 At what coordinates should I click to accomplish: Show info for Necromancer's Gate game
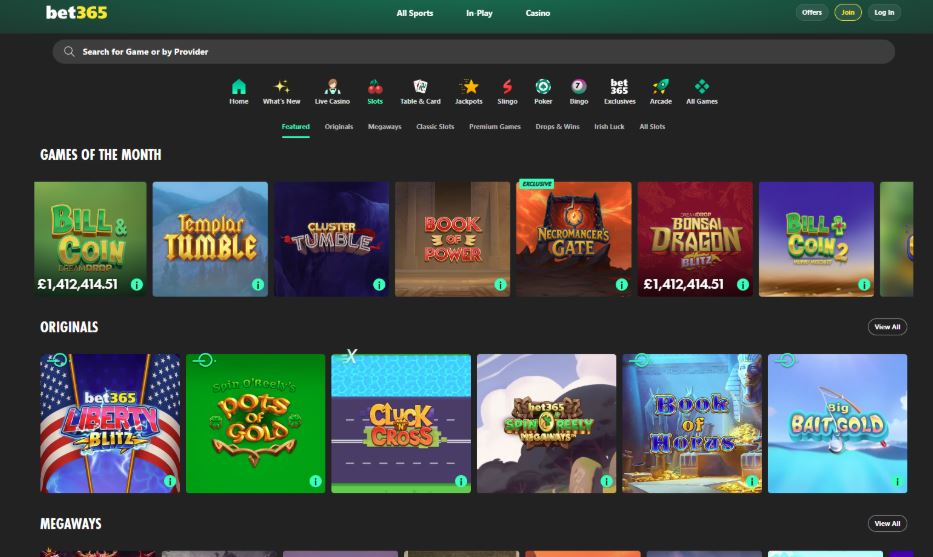click(622, 284)
